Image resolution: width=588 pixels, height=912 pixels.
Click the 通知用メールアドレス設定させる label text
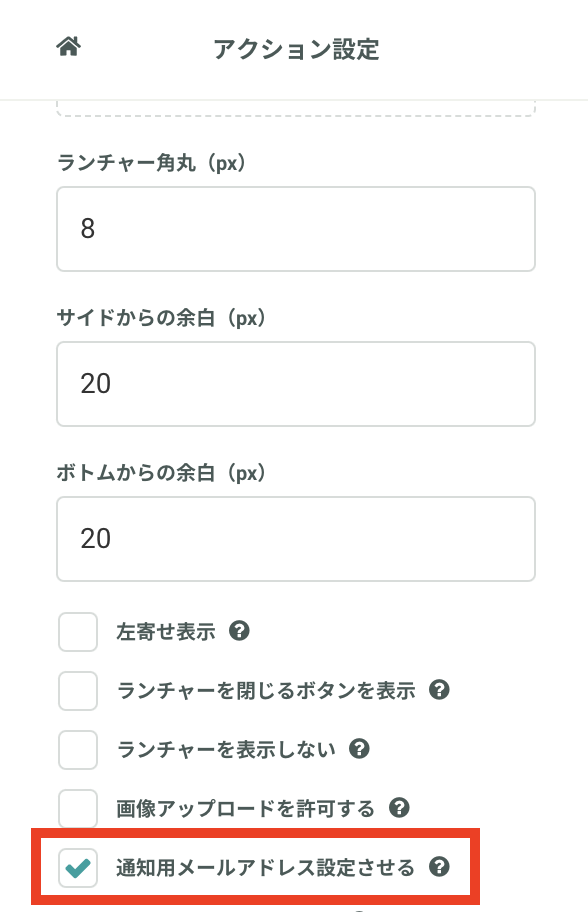coord(265,867)
